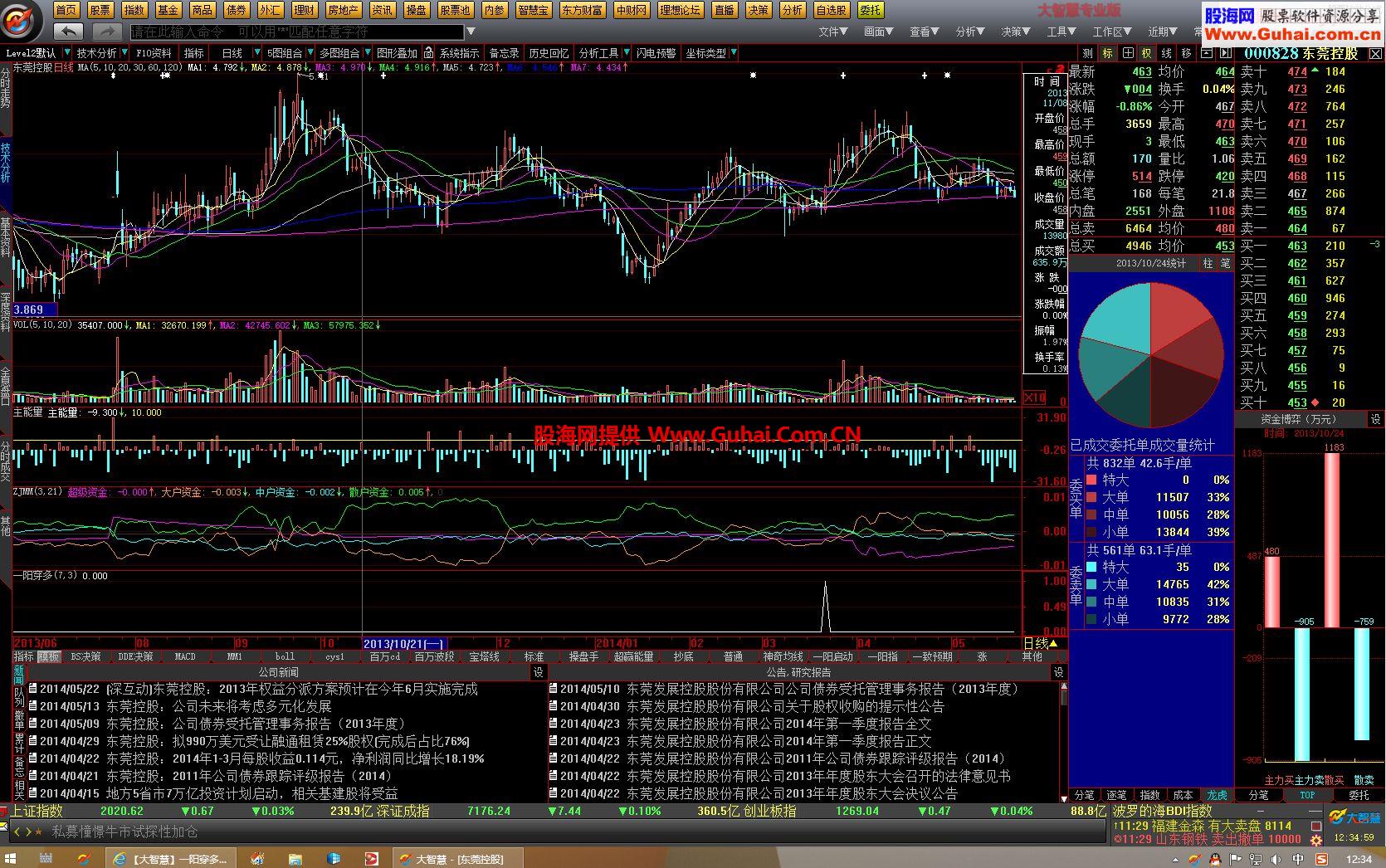Click the 日线▲ period selector below chart

(1042, 643)
